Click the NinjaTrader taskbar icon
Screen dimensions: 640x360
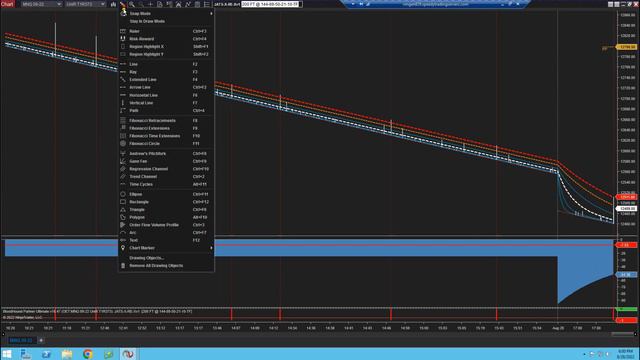point(128,354)
